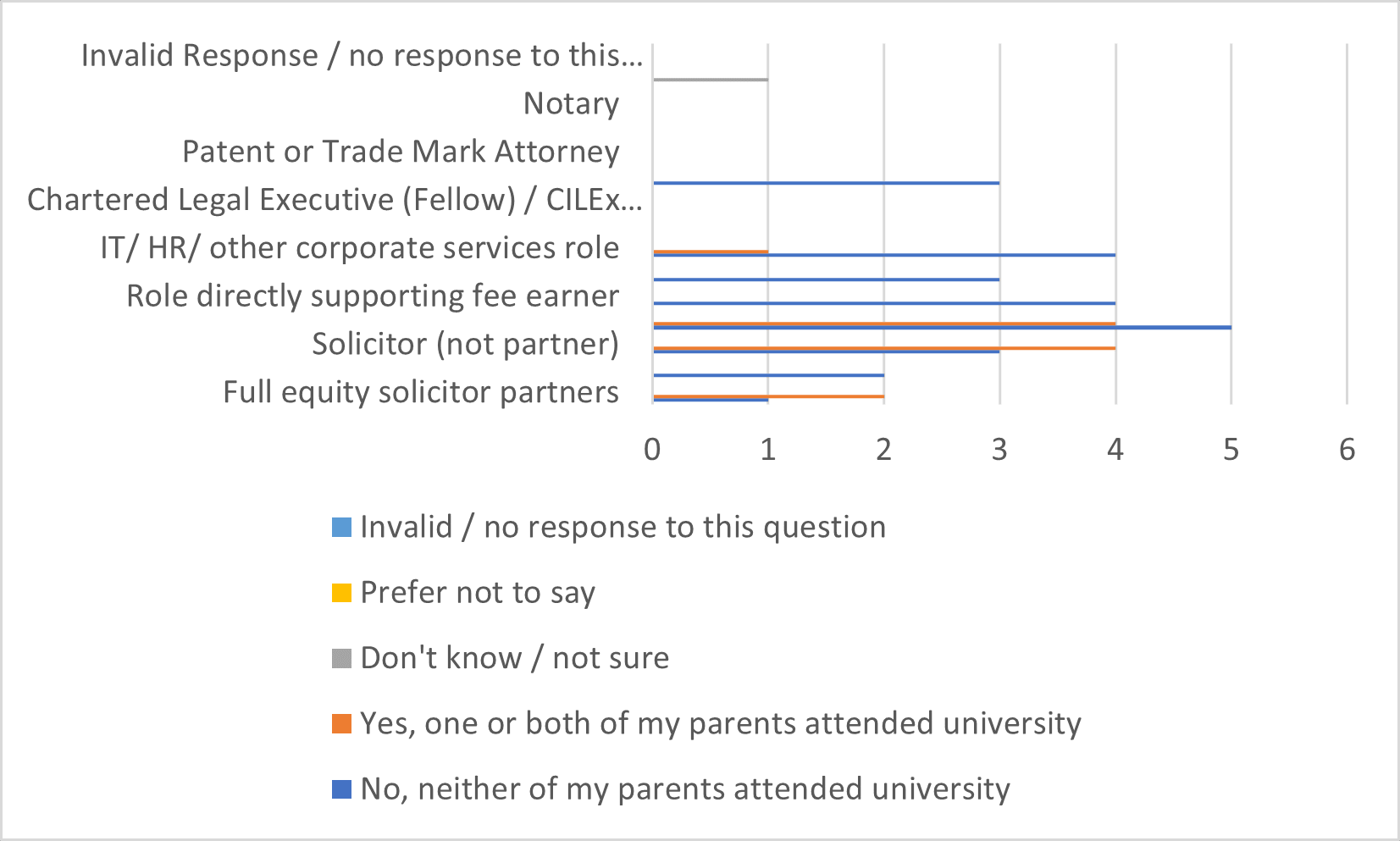Click the axis value 6 label
Image resolution: width=1400 pixels, height=841 pixels.
(1347, 449)
